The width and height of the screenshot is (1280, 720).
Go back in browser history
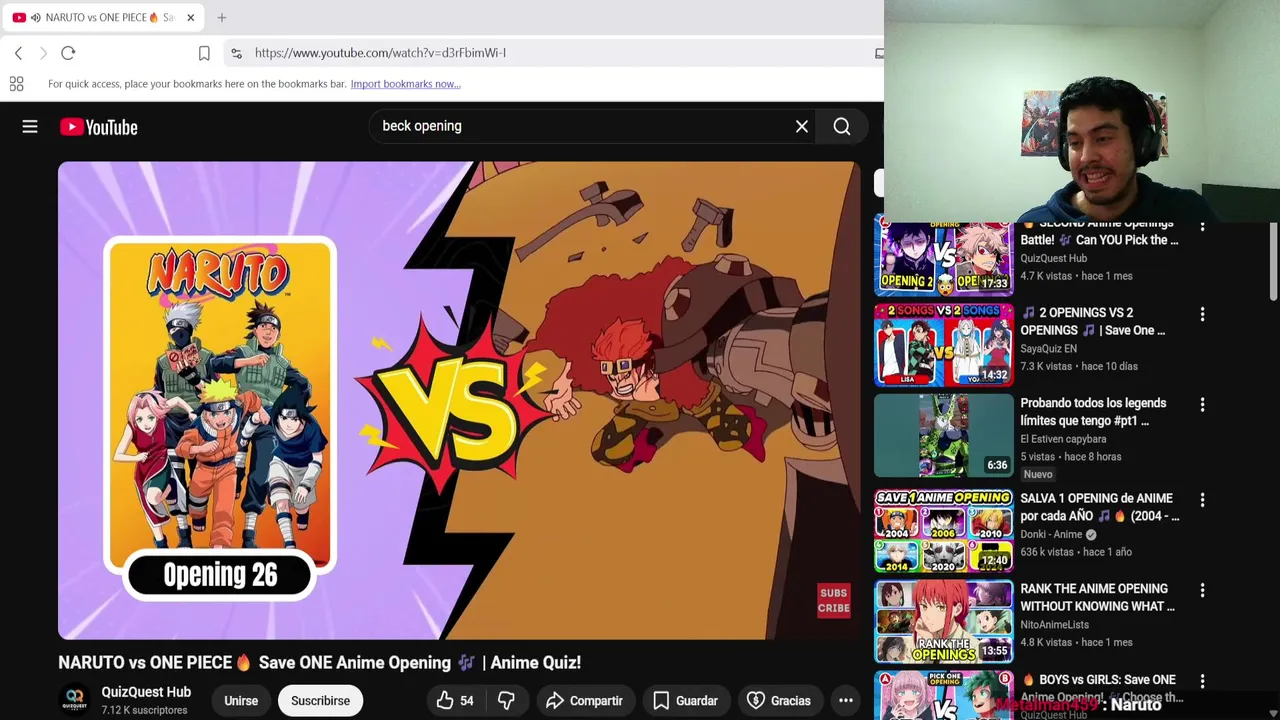18,53
